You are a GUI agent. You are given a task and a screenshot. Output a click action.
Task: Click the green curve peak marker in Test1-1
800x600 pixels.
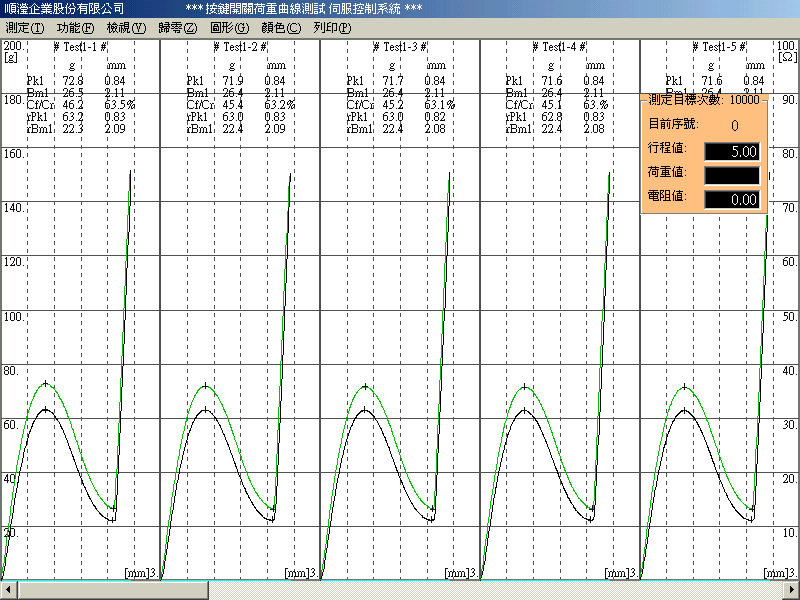46,383
